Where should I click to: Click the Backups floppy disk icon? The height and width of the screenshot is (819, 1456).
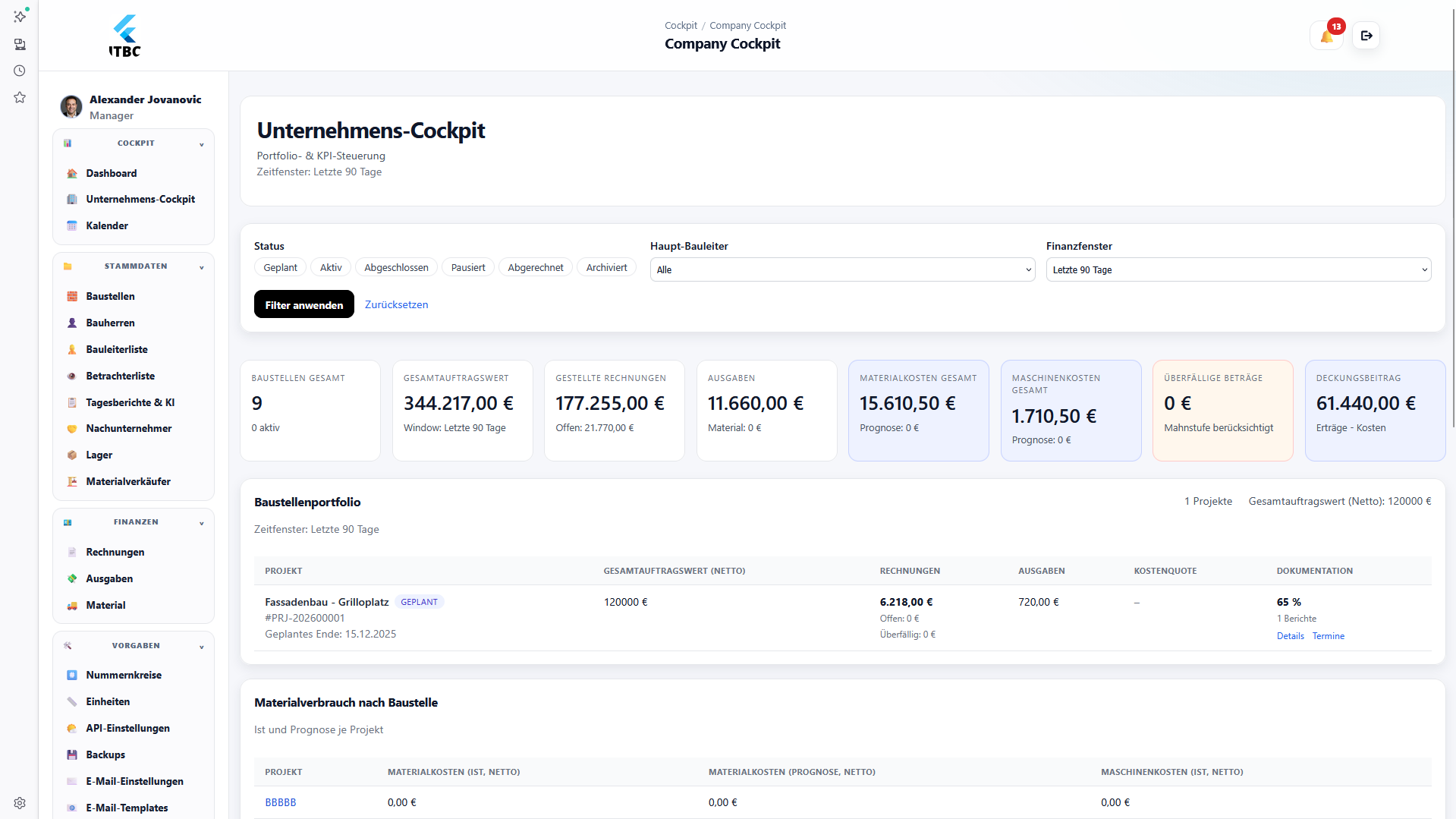(72, 754)
